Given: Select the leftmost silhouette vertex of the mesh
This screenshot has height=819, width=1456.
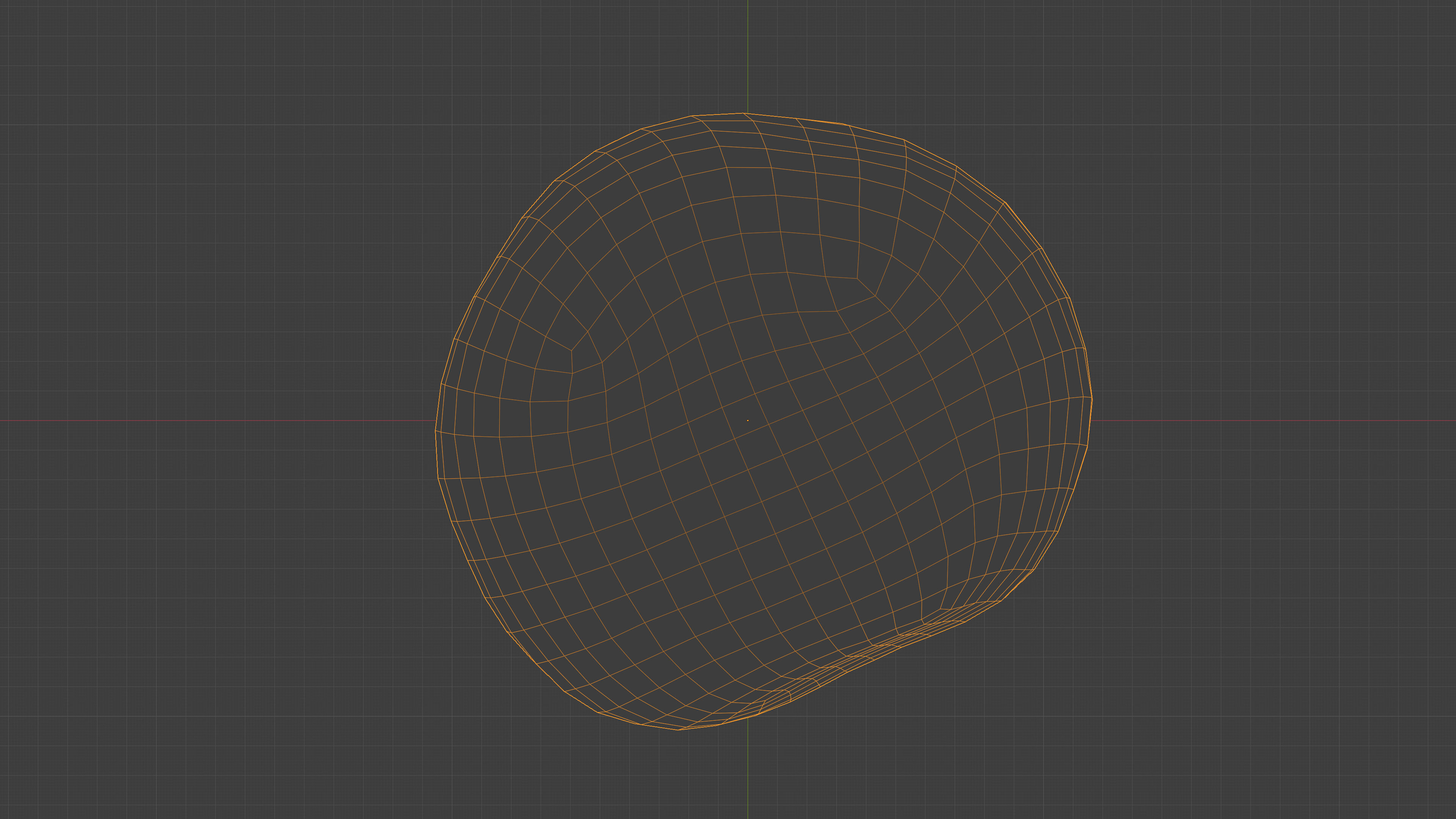Looking at the screenshot, I should tap(435, 431).
